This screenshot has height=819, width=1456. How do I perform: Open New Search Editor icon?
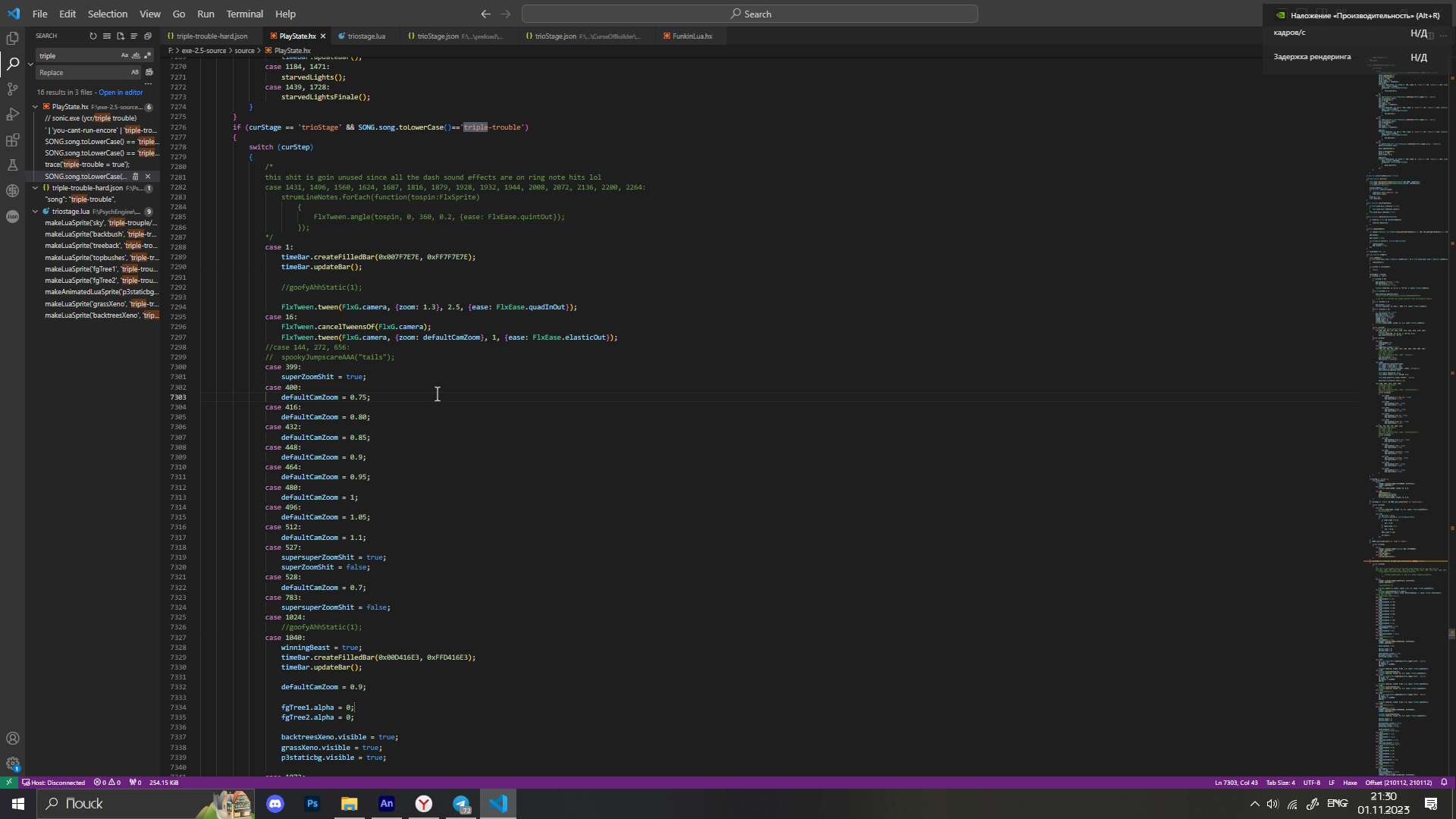pos(120,36)
